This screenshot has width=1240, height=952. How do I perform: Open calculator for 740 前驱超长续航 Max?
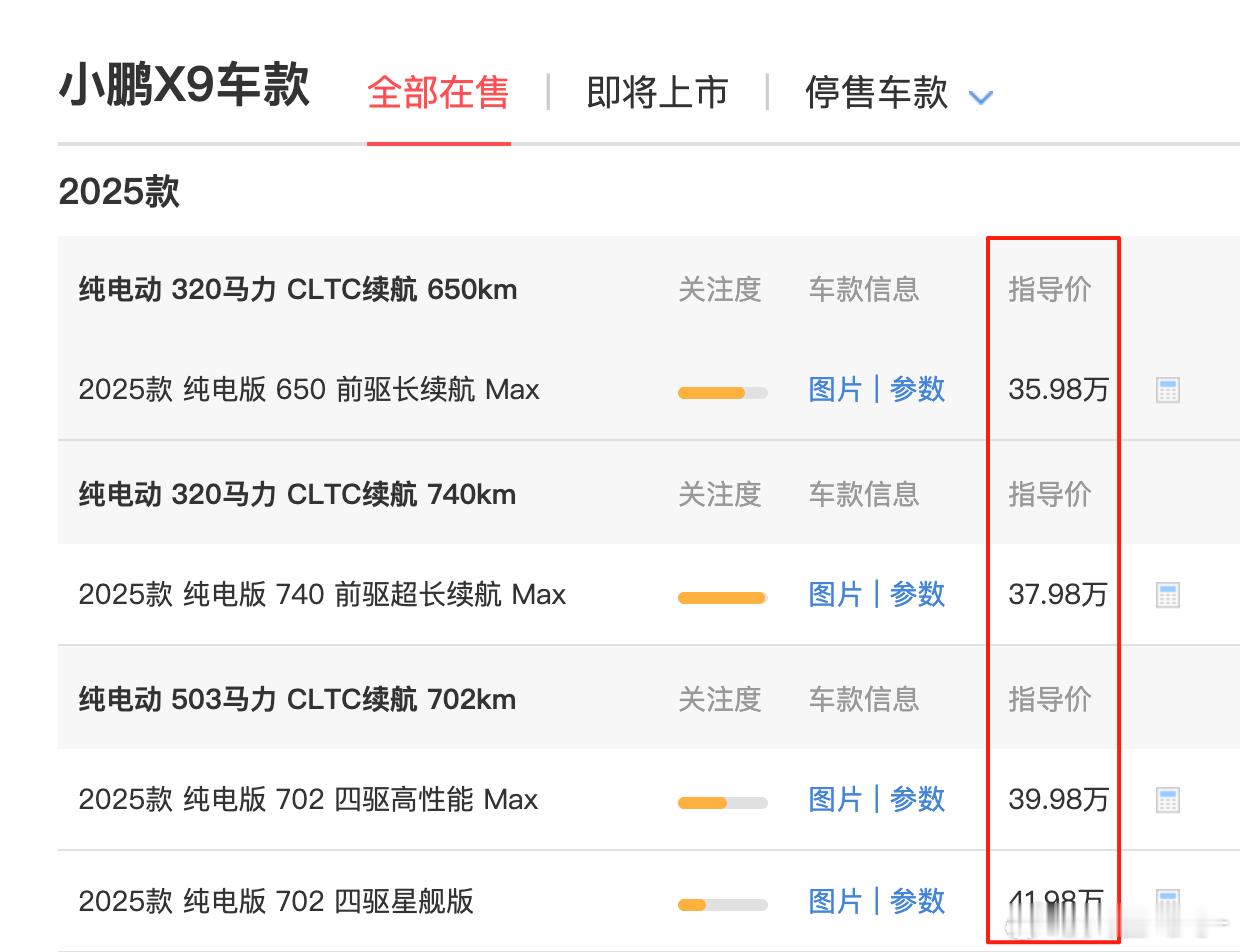tap(1167, 595)
